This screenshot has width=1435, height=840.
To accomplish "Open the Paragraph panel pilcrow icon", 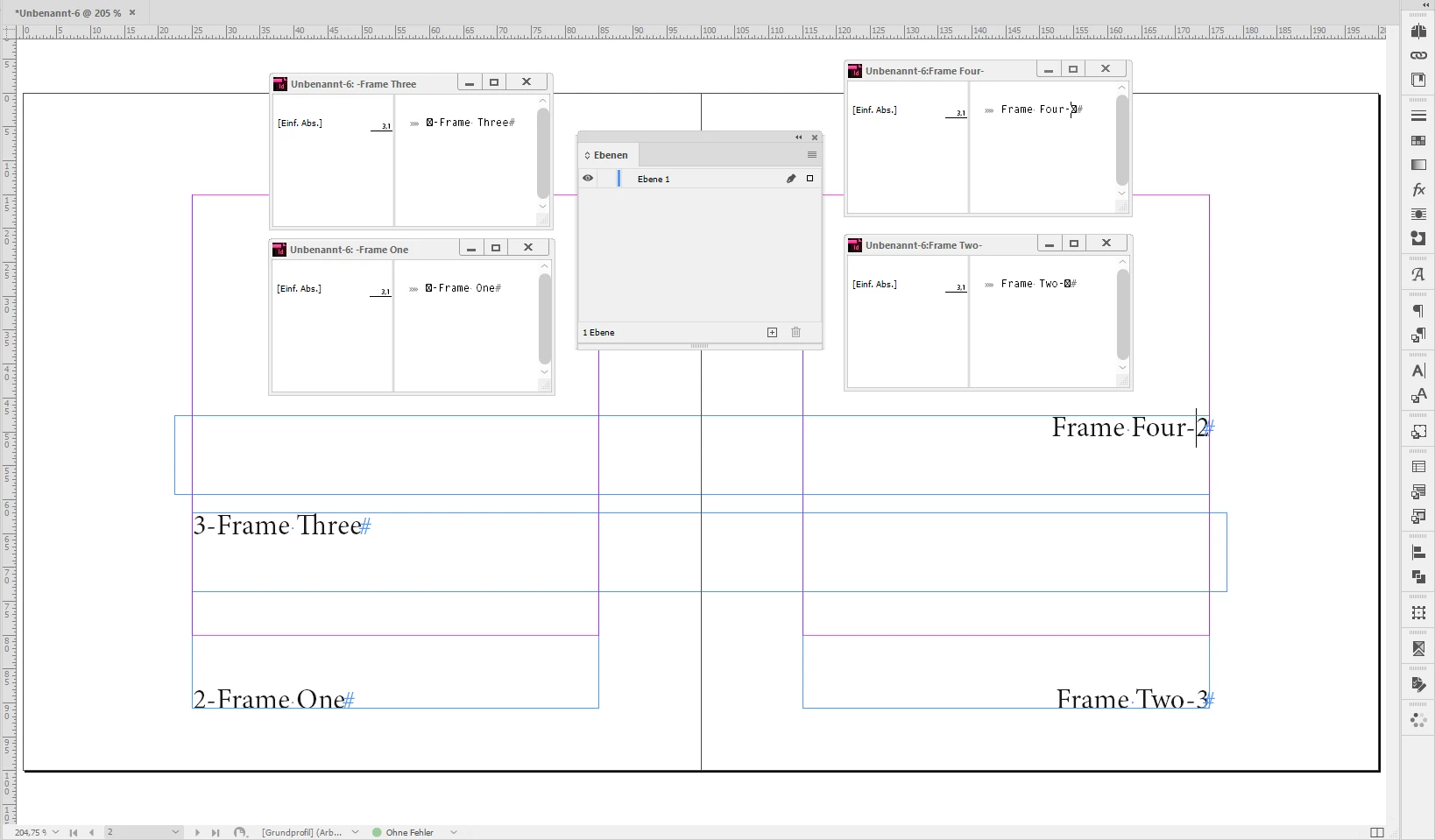I will [1418, 310].
